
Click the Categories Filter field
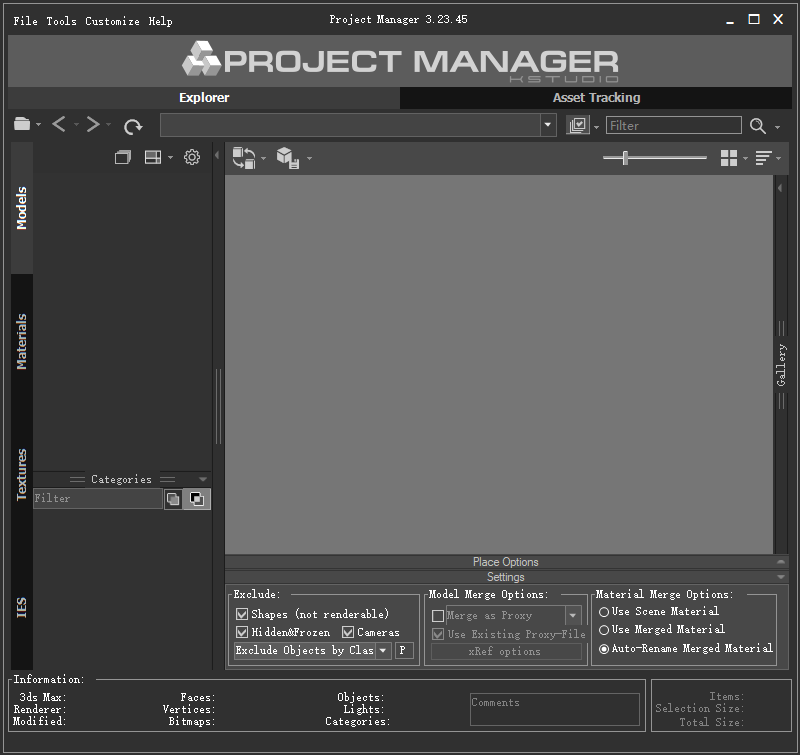(x=98, y=498)
